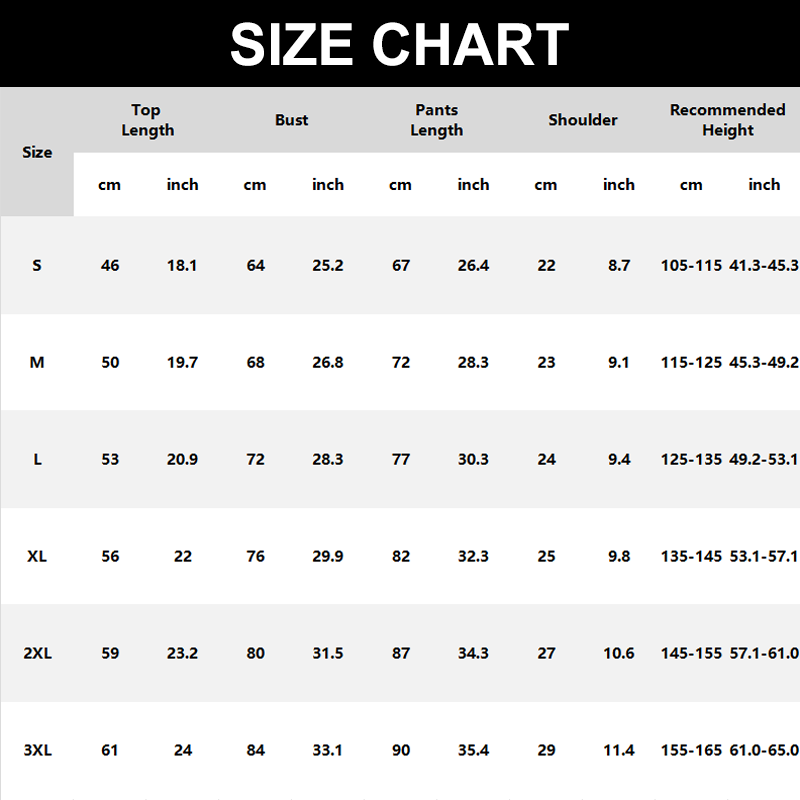Click the XL size row label
The width and height of the screenshot is (800, 800).
tap(37, 556)
